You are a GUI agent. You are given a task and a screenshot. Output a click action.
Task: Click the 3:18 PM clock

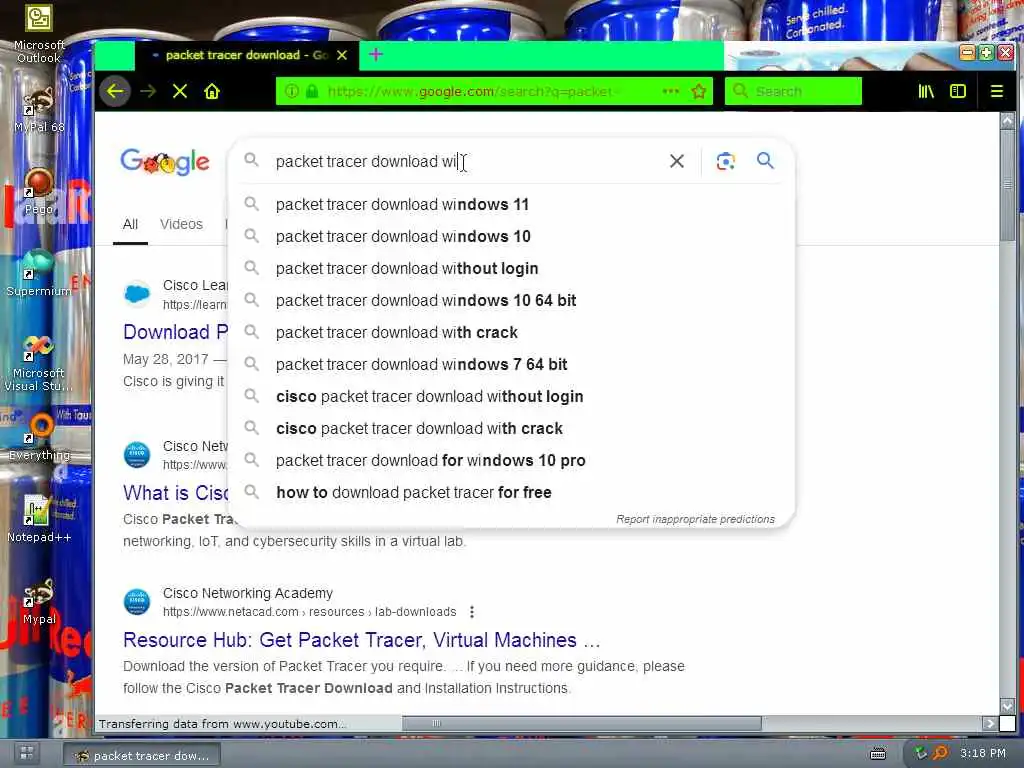pyautogui.click(x=983, y=754)
